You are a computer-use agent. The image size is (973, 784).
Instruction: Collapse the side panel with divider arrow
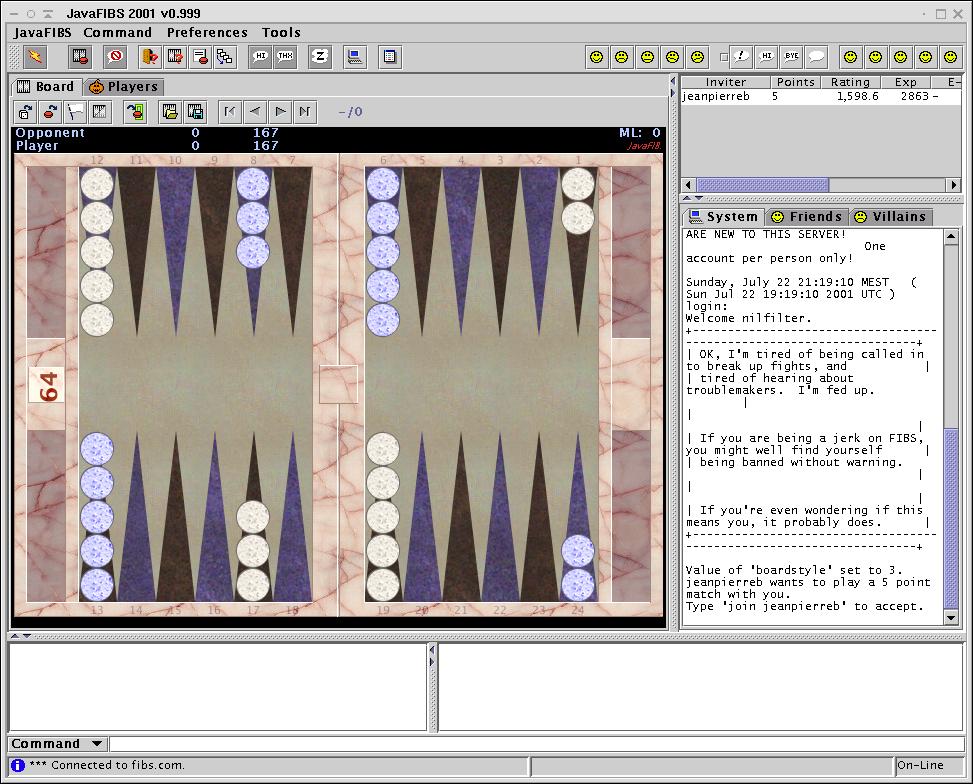point(673,94)
